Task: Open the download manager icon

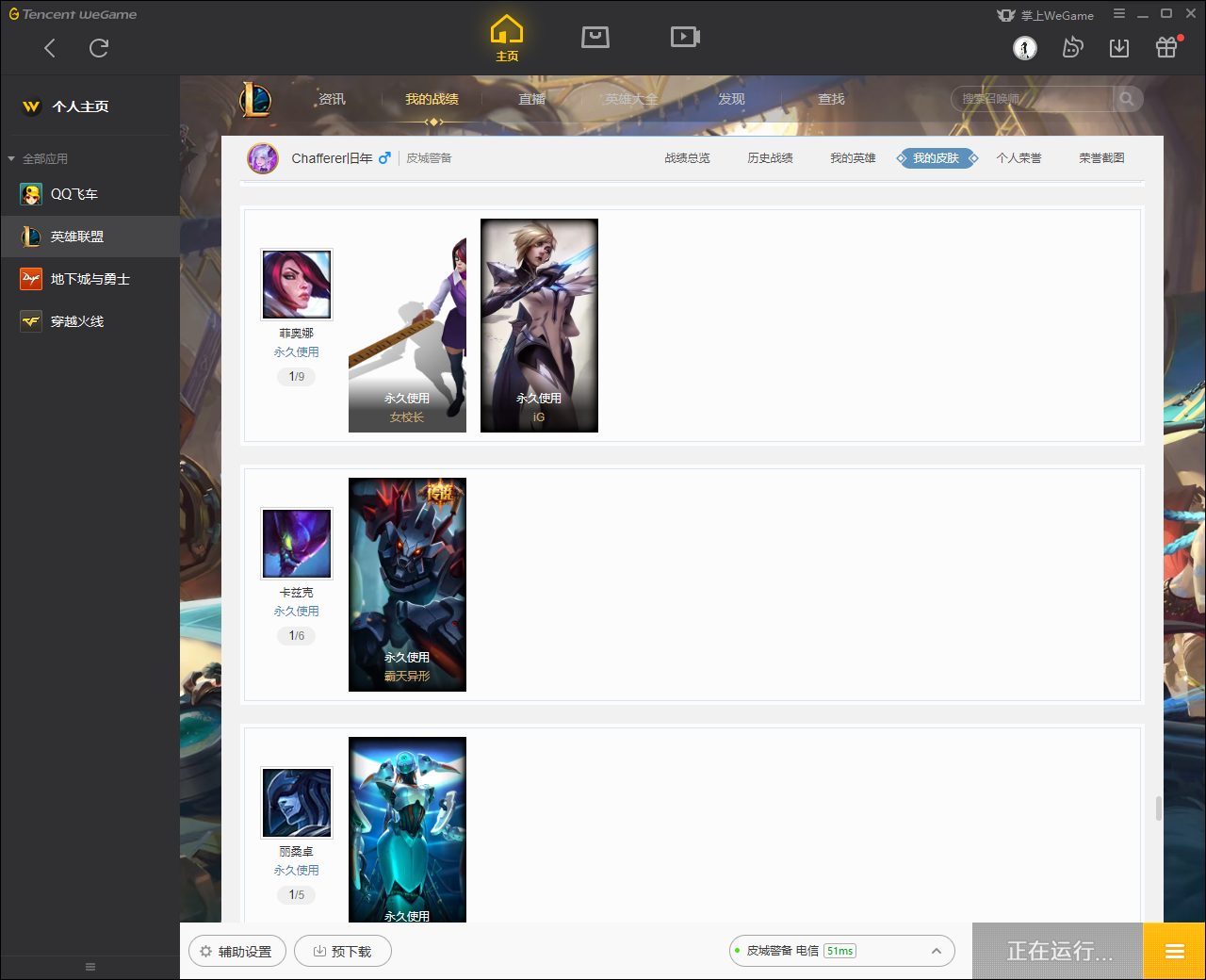Action: point(1119,48)
